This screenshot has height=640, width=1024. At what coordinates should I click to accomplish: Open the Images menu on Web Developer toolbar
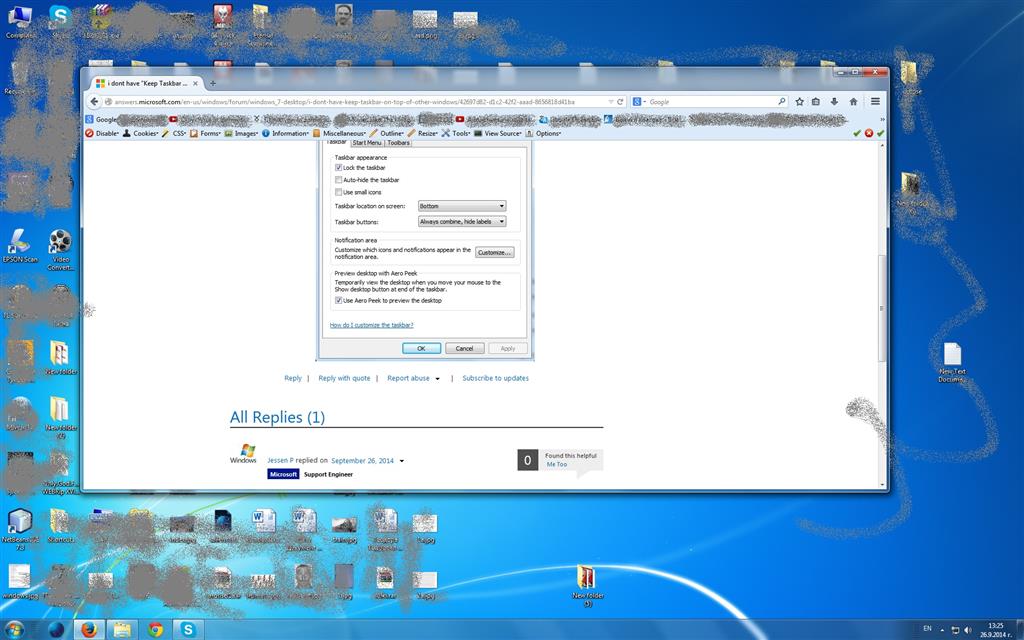[241, 133]
